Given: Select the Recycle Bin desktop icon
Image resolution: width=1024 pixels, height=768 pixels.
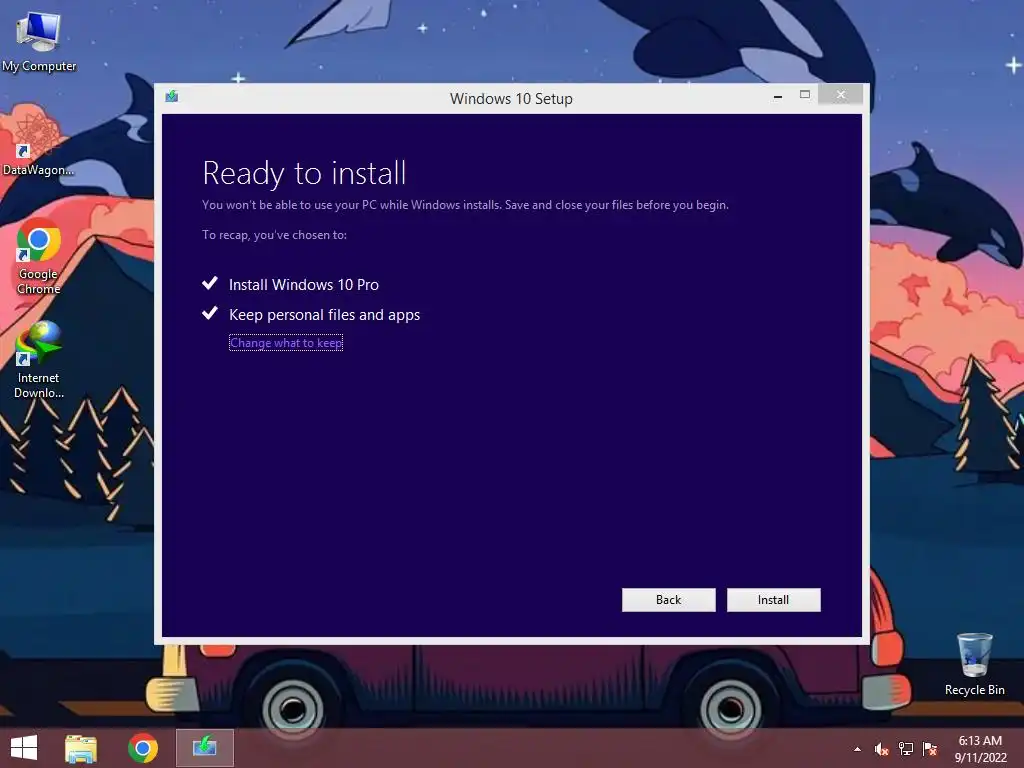Looking at the screenshot, I should pyautogui.click(x=974, y=664).
